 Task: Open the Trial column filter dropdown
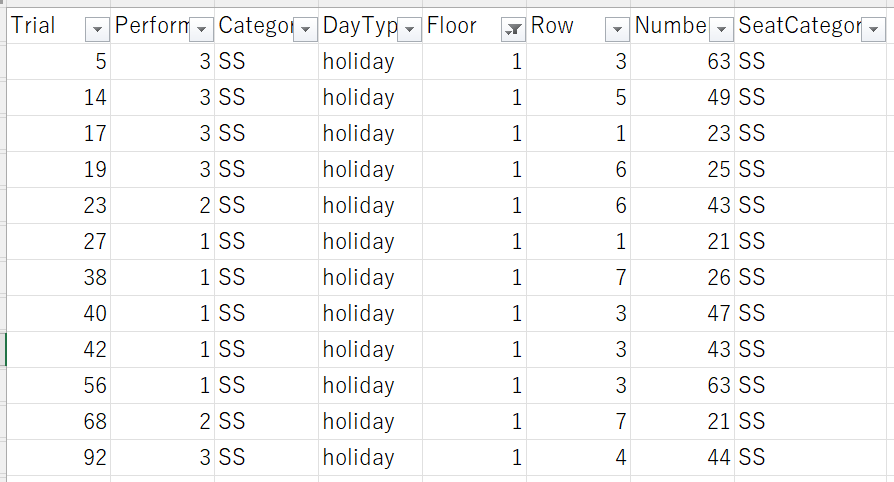97,29
